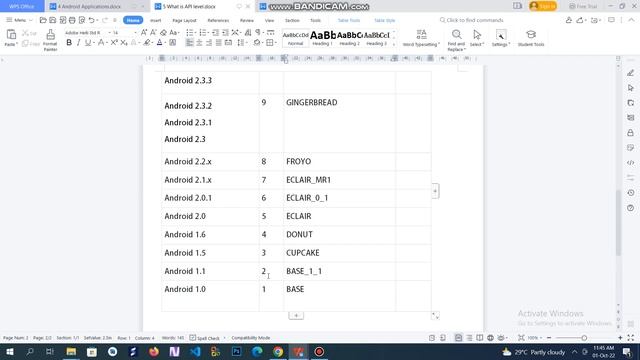Image resolution: width=640 pixels, height=360 pixels.
Task: Click the Format Painter tool
Action: tap(50, 40)
